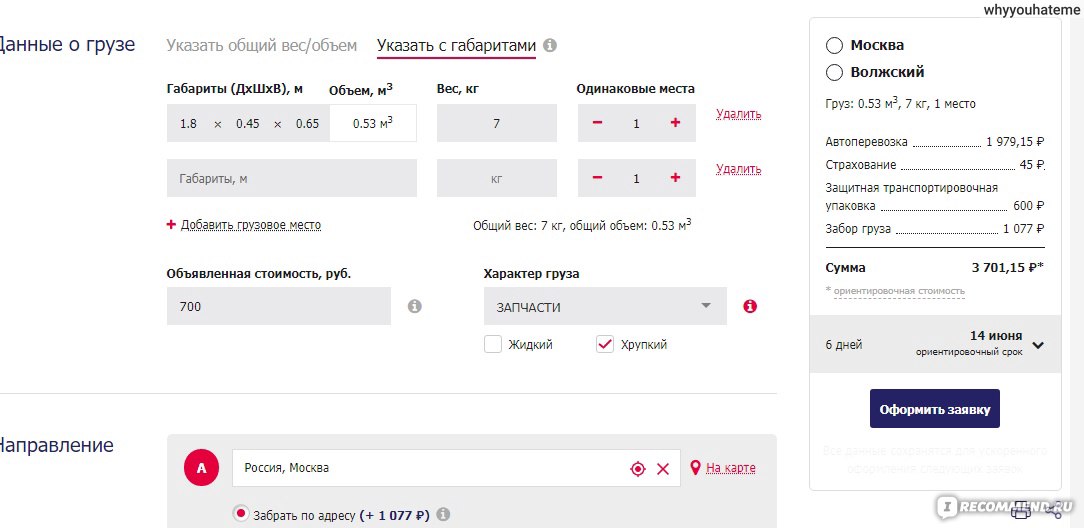Click the declared value input field
Image resolution: width=1084 pixels, height=528 pixels.
tap(278, 306)
